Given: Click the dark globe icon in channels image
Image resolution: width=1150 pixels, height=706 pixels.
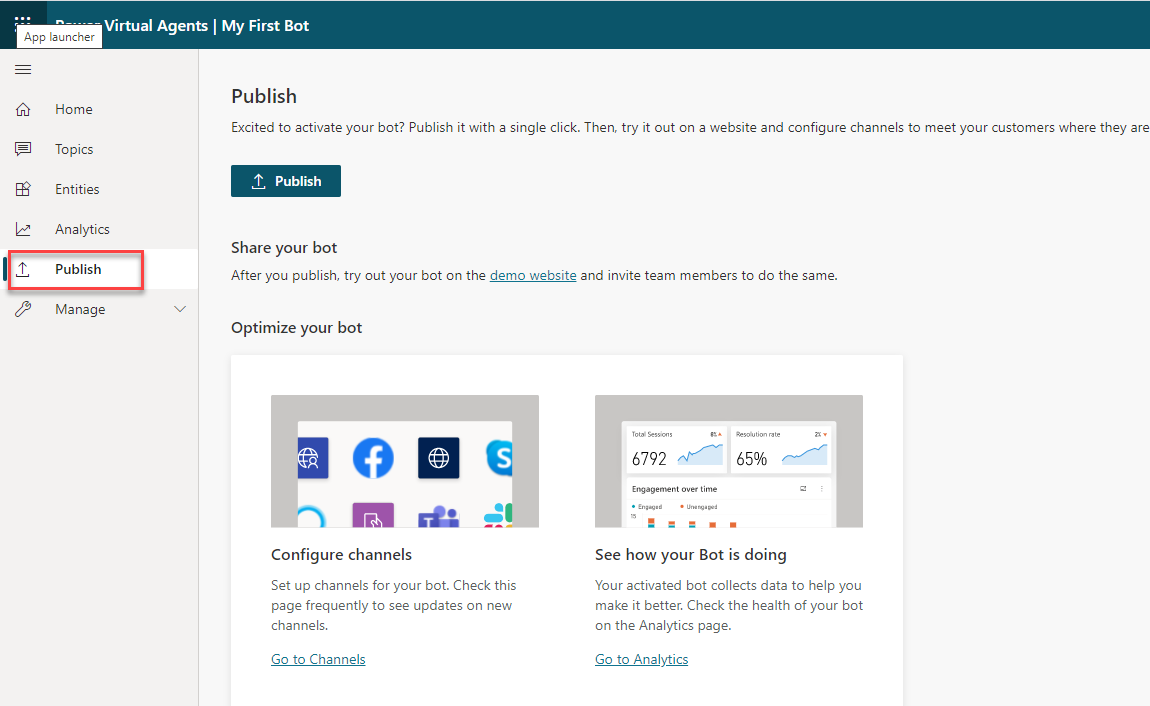Looking at the screenshot, I should click(439, 457).
